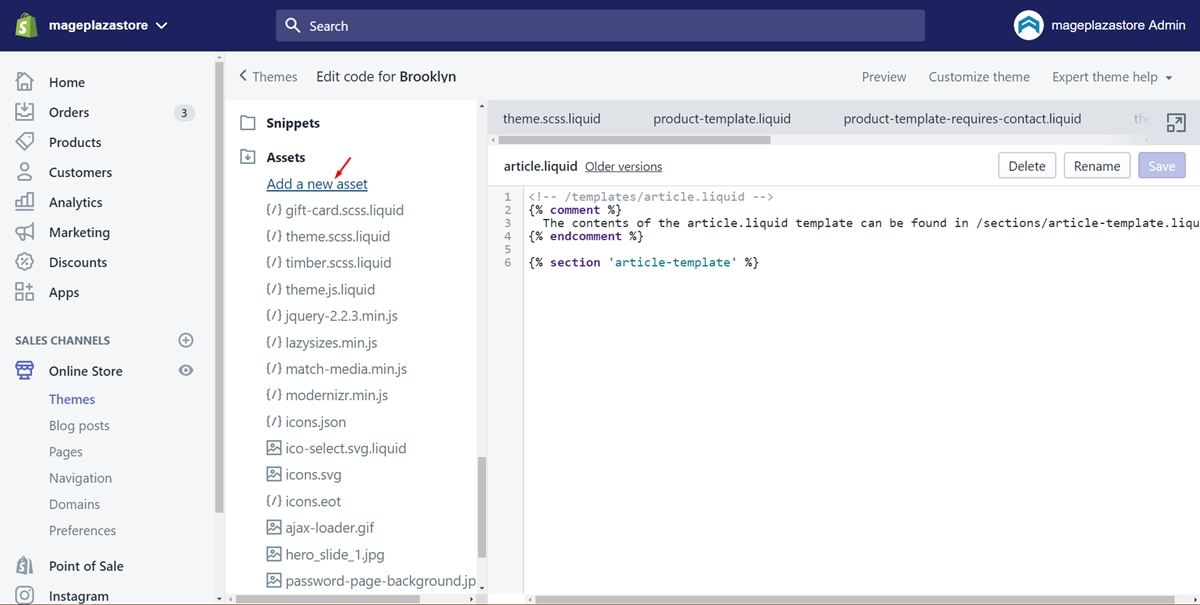Open the Discounts page

[78, 262]
